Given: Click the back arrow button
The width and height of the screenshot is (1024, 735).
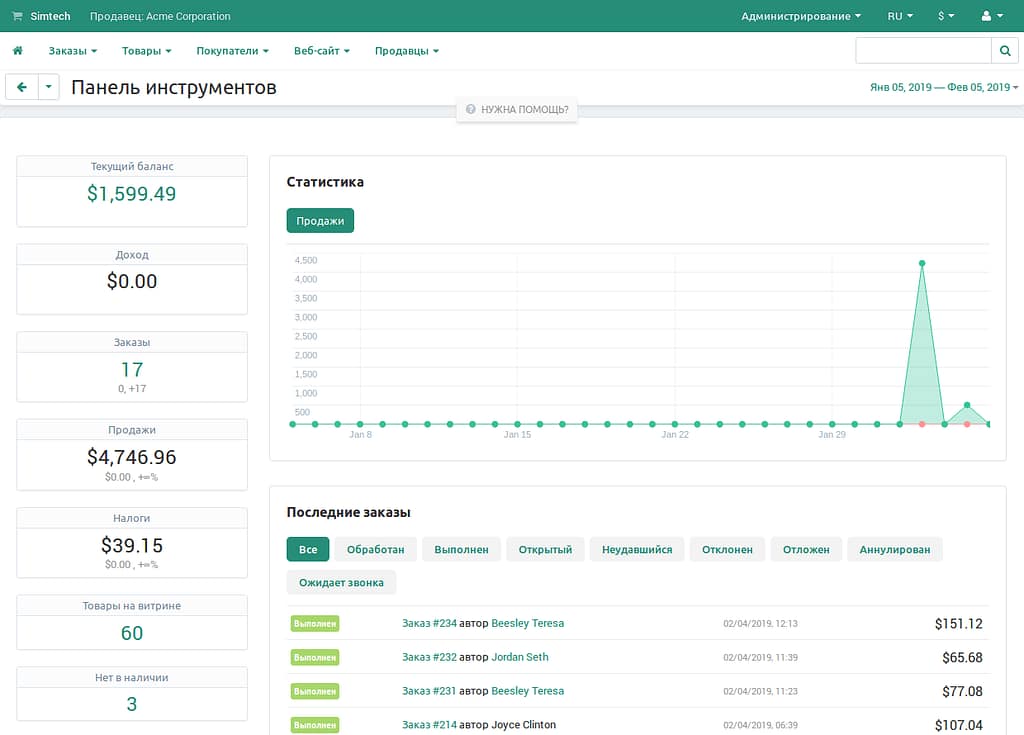Looking at the screenshot, I should 22,88.
